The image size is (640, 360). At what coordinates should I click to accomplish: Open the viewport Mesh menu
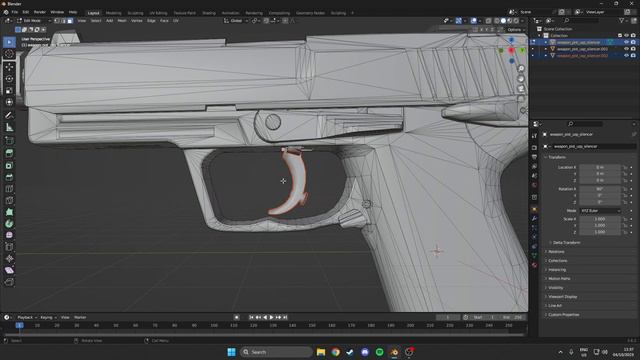pos(122,20)
